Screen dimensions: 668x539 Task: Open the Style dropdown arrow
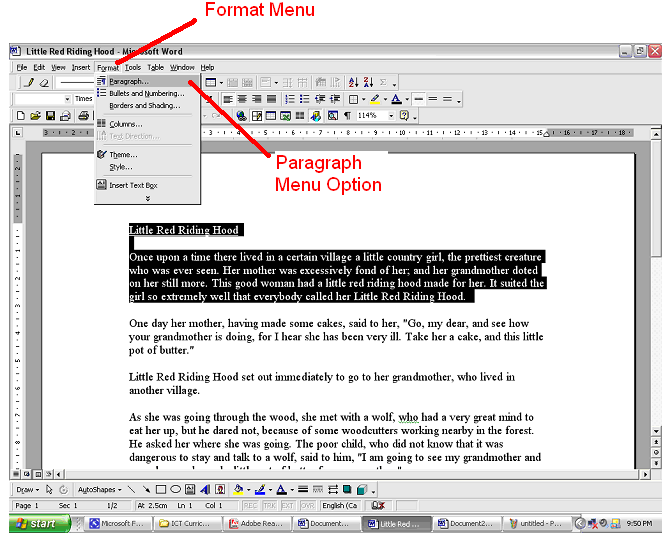(68, 99)
